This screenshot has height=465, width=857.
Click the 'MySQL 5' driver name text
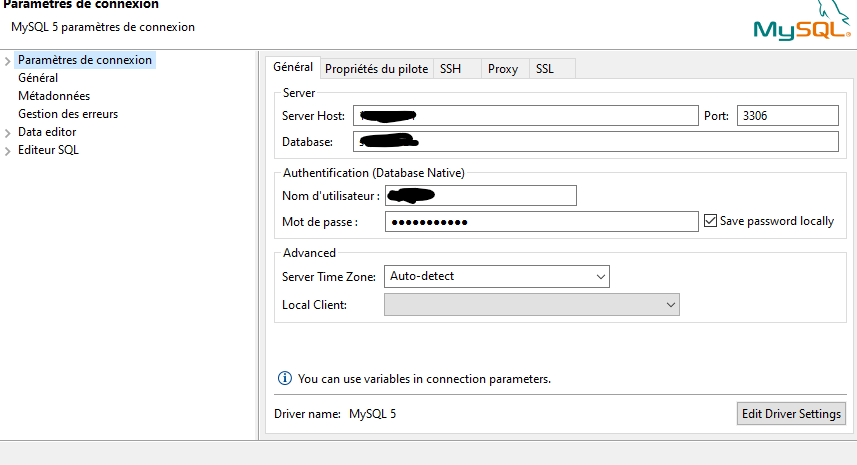(x=372, y=414)
